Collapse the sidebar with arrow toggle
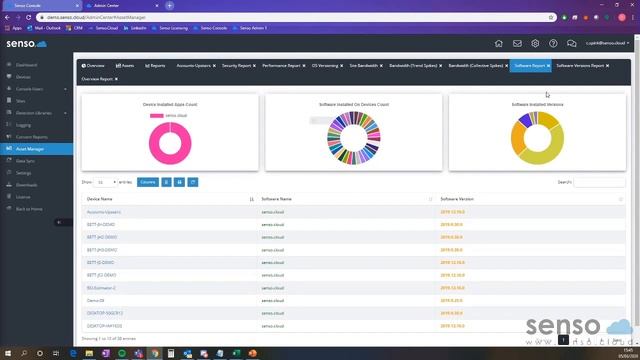The image size is (640, 360). coord(59,222)
